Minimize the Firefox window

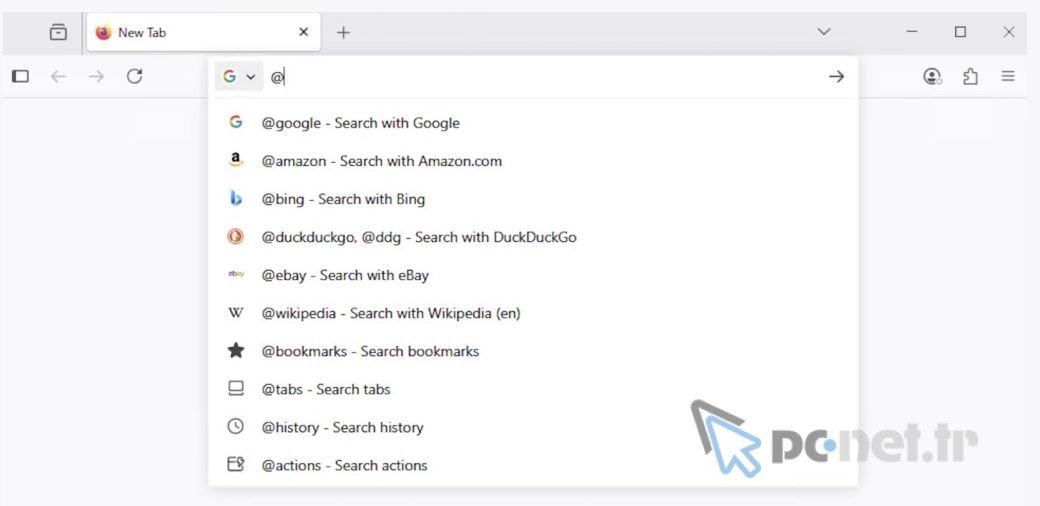pyautogui.click(x=912, y=31)
